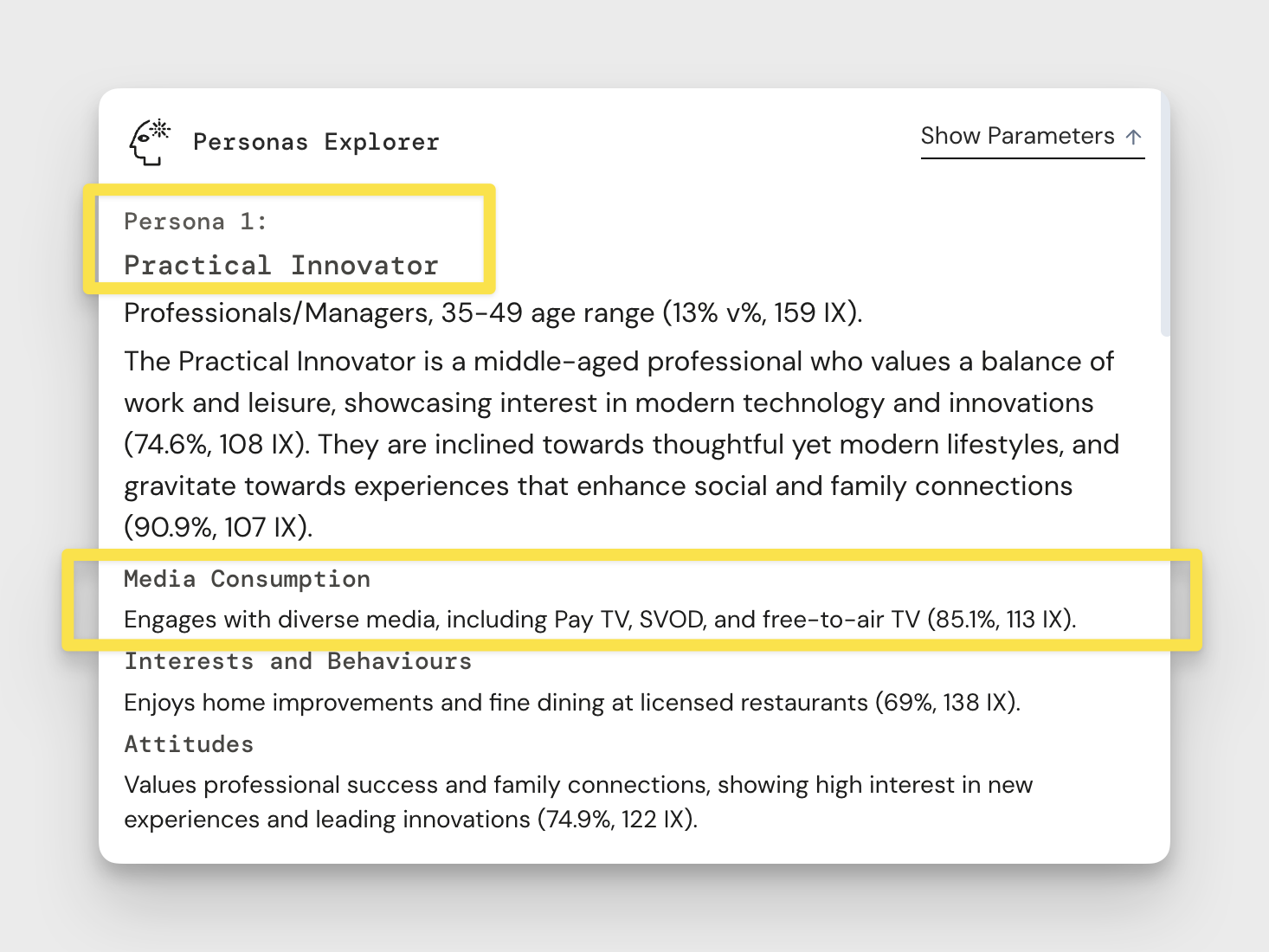Select the Media Consumption section heading
This screenshot has width=1269, height=952.
click(247, 579)
